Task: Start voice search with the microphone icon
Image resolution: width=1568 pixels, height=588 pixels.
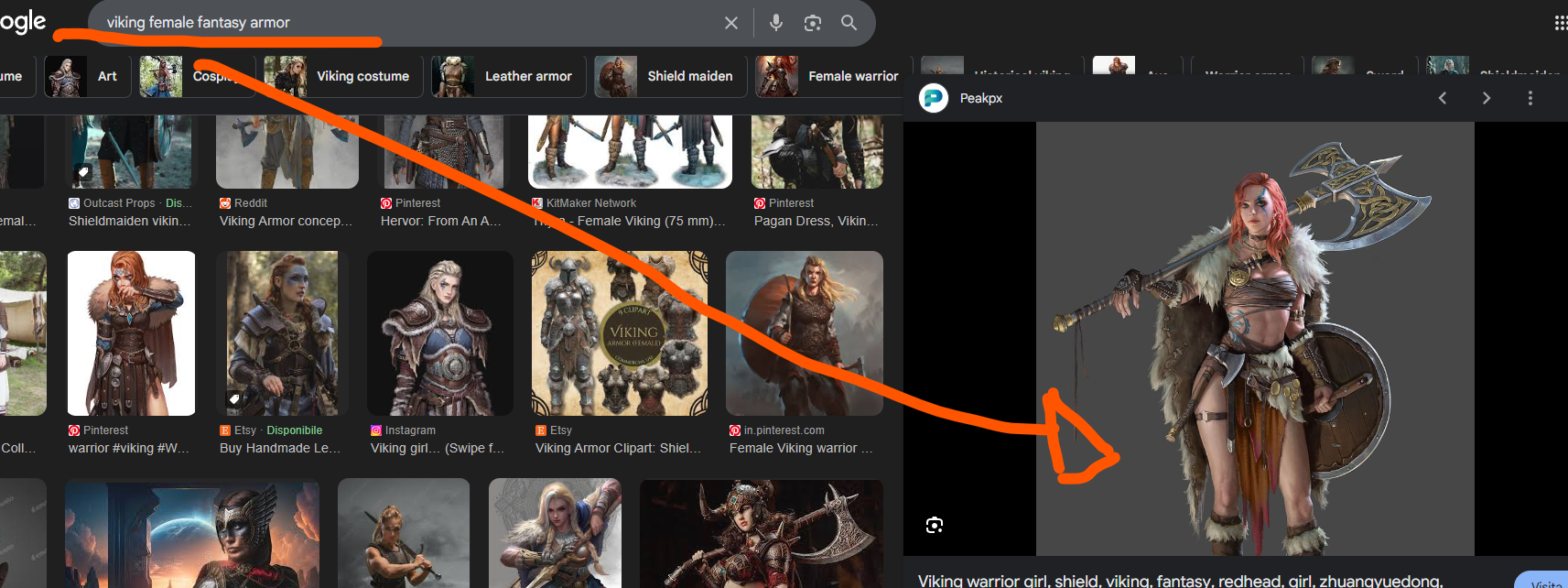Action: (776, 23)
